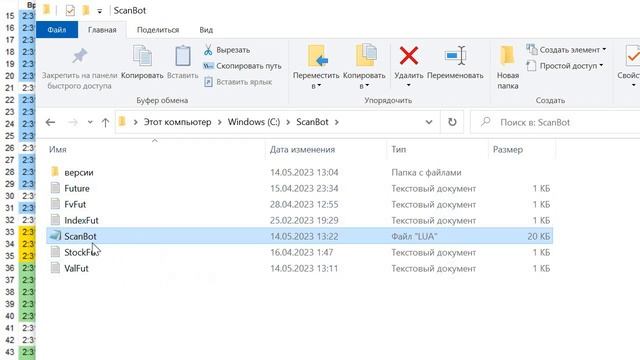Screen dimensions: 640x360
Task: Click the Свойства properties checkmark icon
Action: (633, 56)
